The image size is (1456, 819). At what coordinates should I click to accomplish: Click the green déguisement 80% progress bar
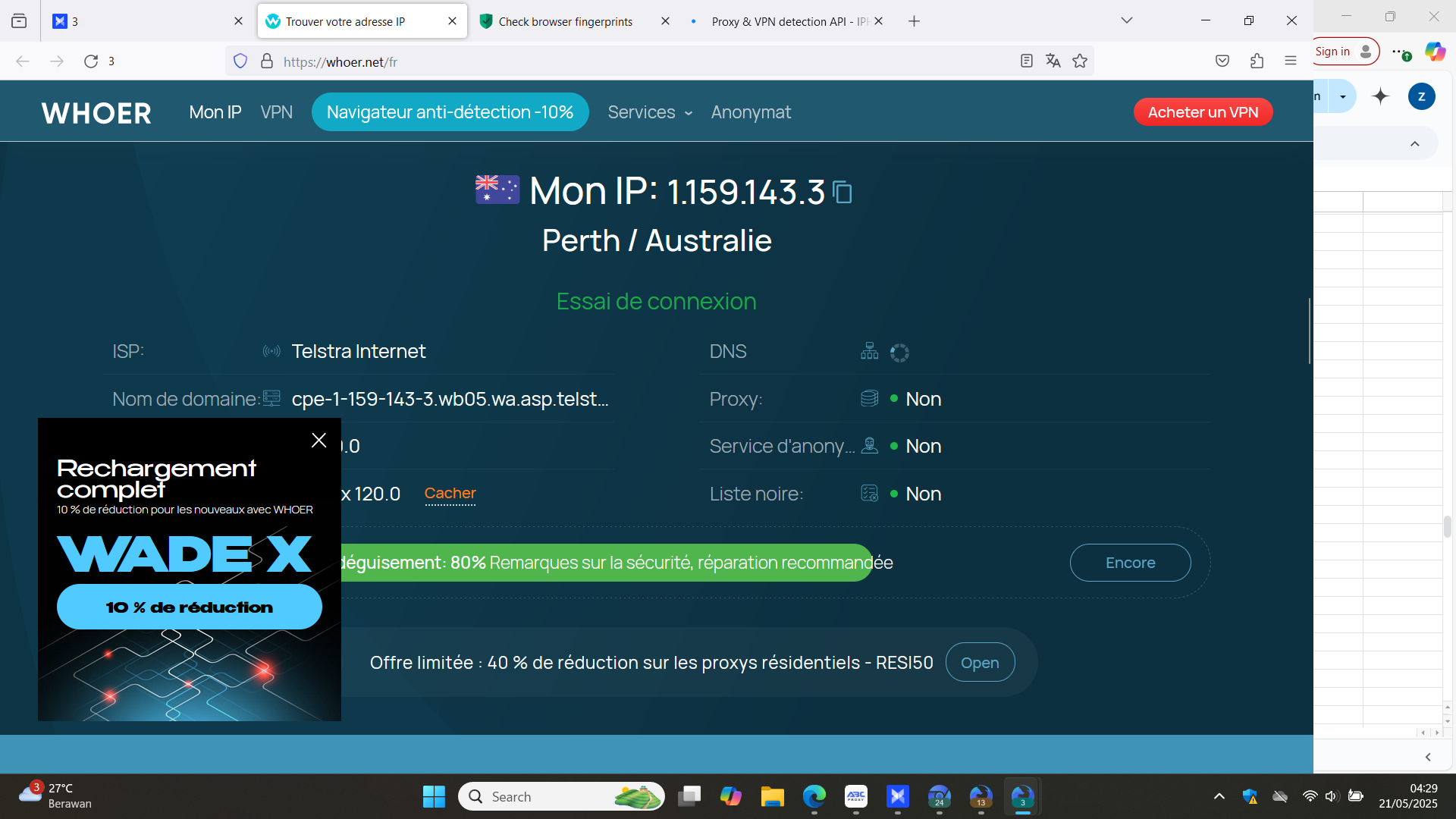(607, 563)
